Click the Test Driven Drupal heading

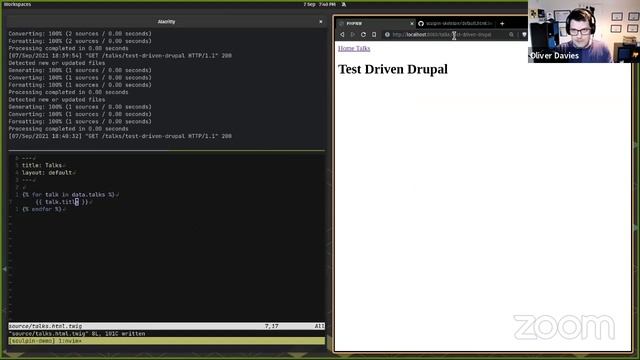tap(393, 69)
